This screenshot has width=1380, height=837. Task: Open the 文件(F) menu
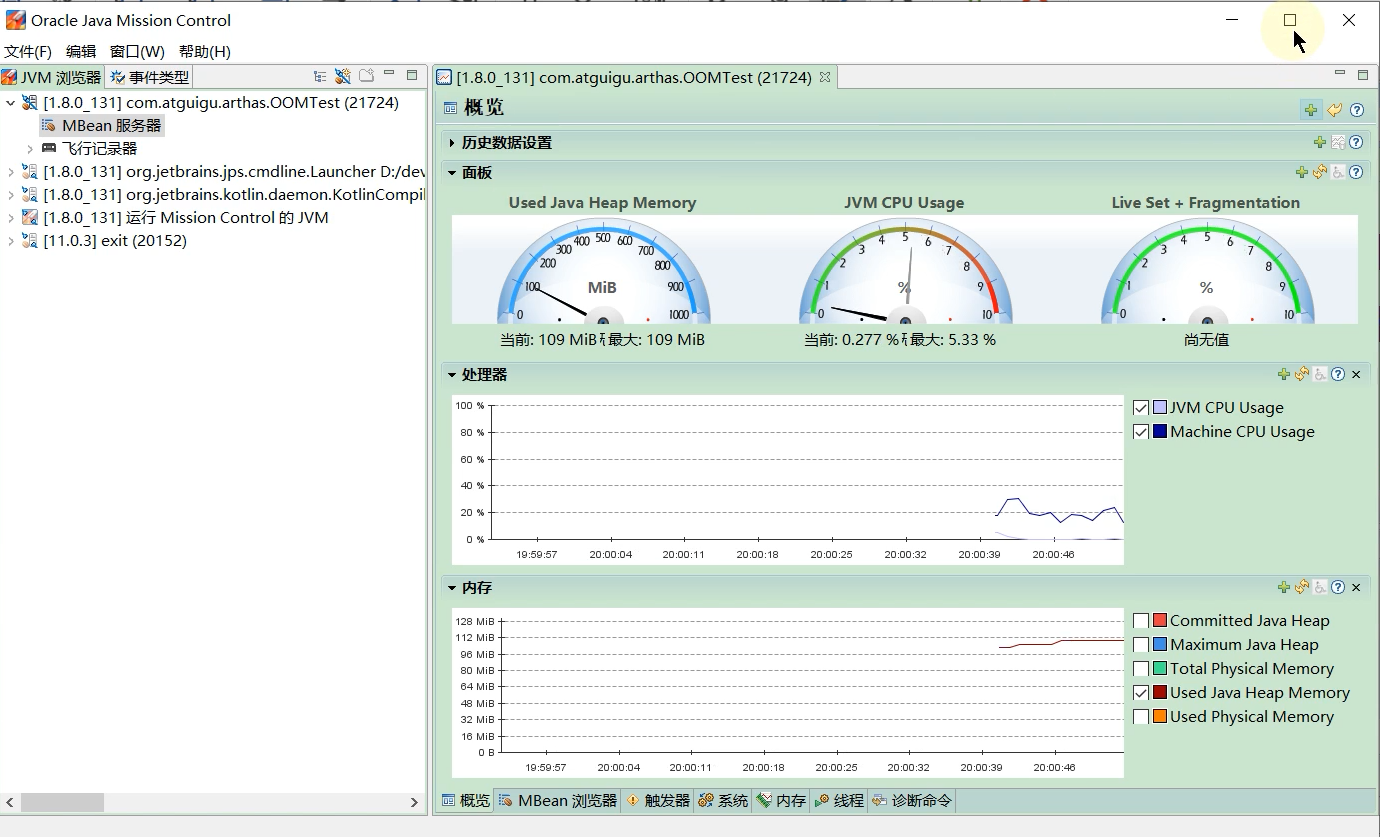(28, 51)
